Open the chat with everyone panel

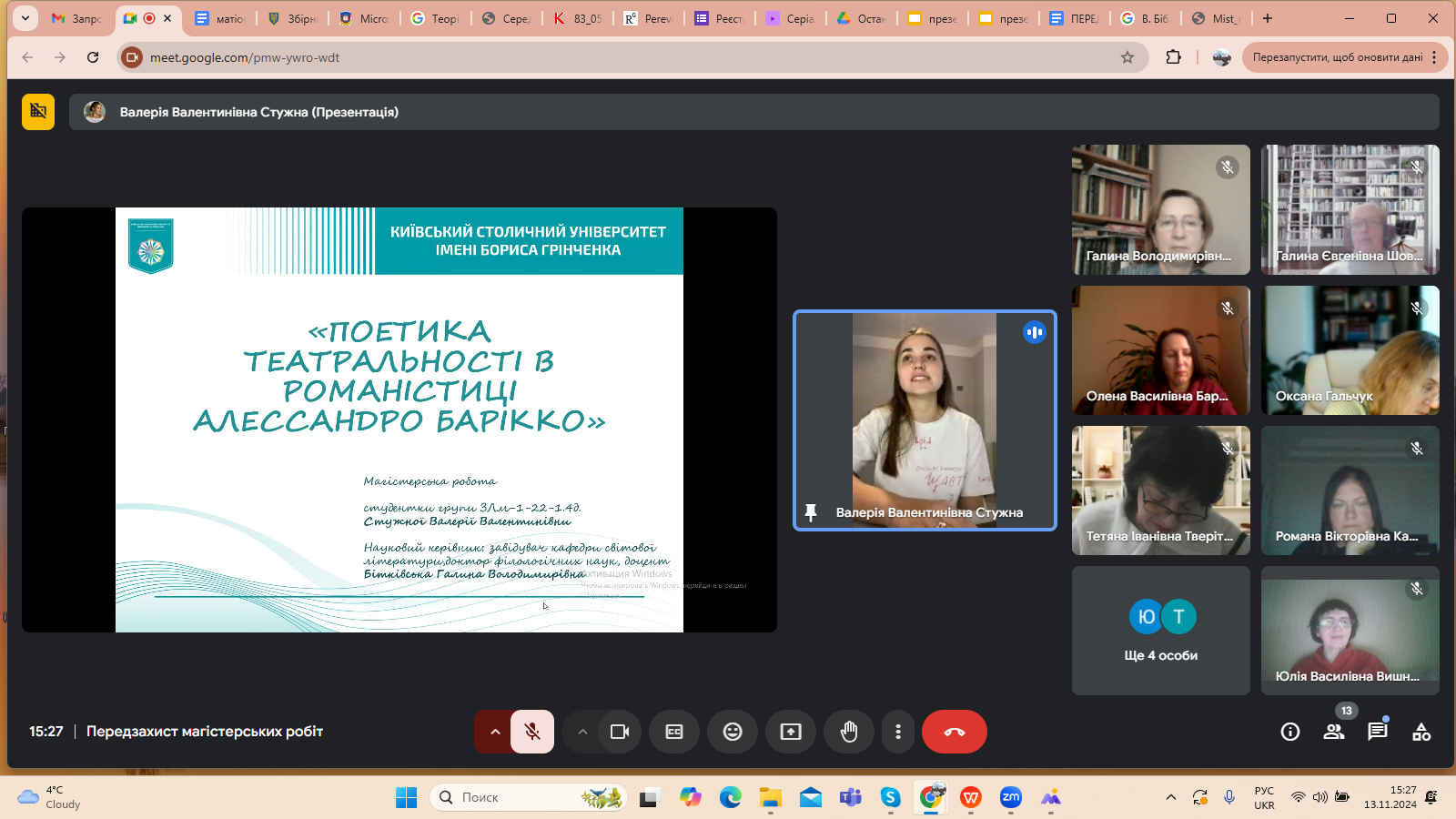click(1378, 732)
